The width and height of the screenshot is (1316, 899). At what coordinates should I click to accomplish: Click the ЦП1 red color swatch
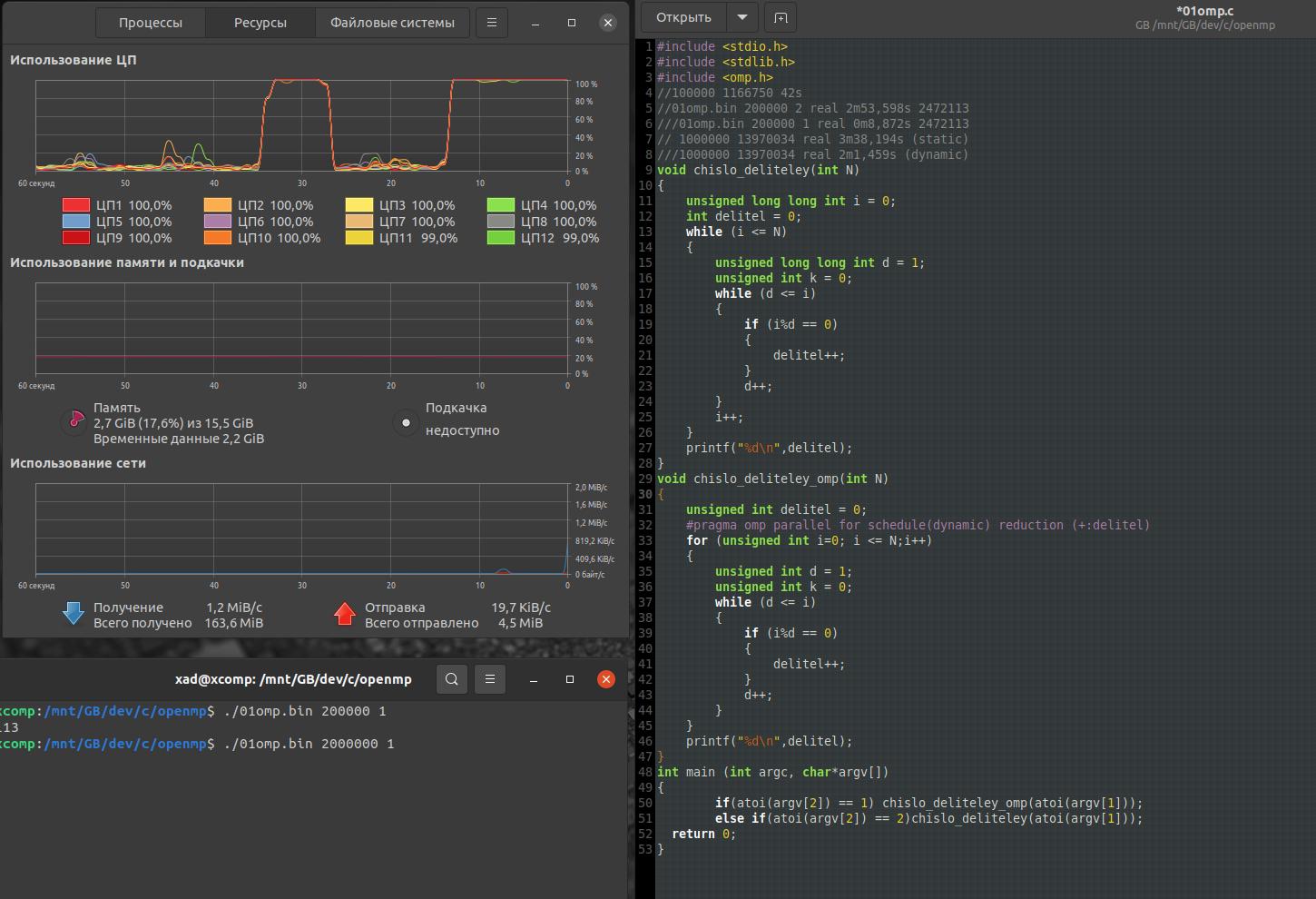tap(76, 205)
